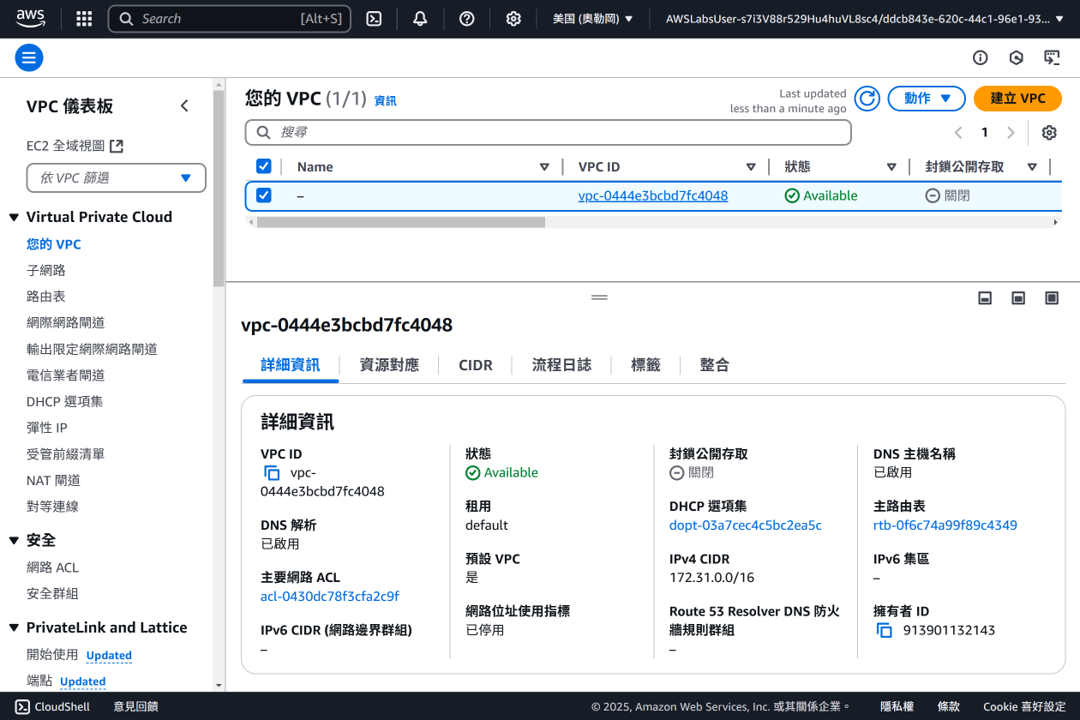Open the info panel icon
This screenshot has height=720, width=1080.
point(980,58)
